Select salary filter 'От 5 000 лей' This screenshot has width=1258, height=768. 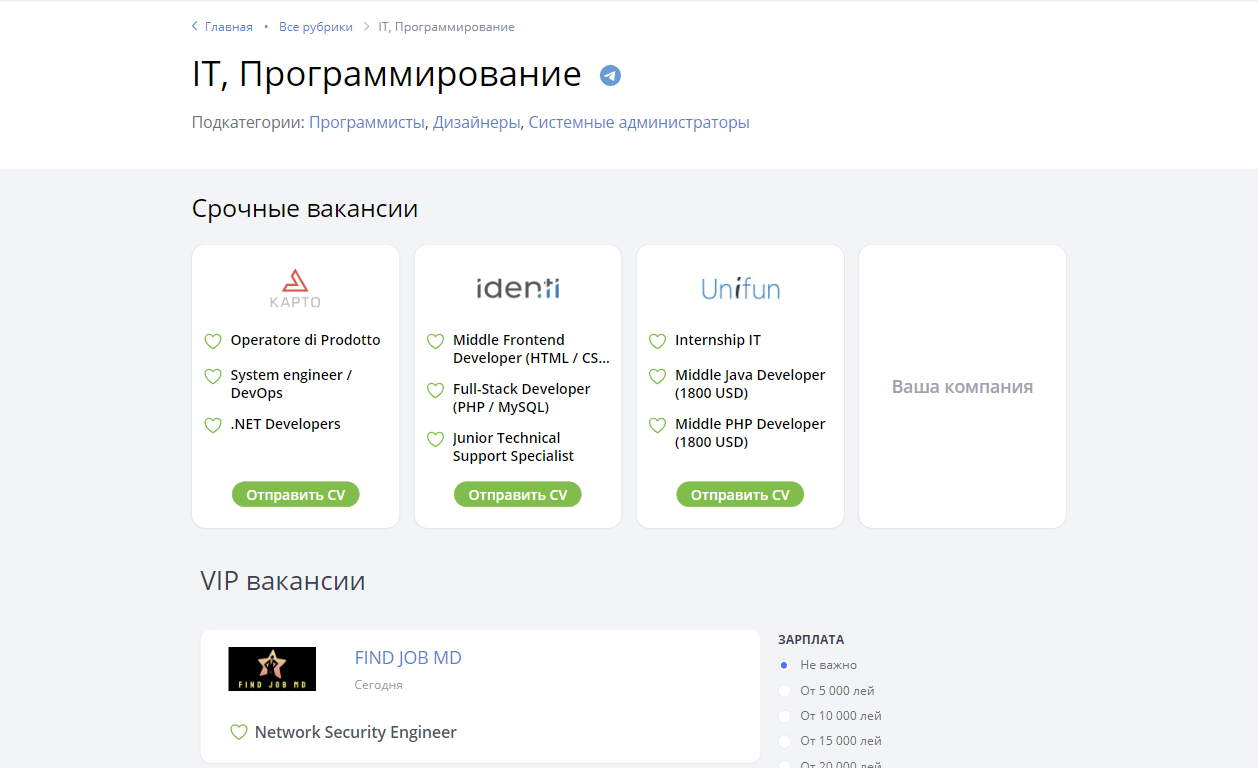784,690
